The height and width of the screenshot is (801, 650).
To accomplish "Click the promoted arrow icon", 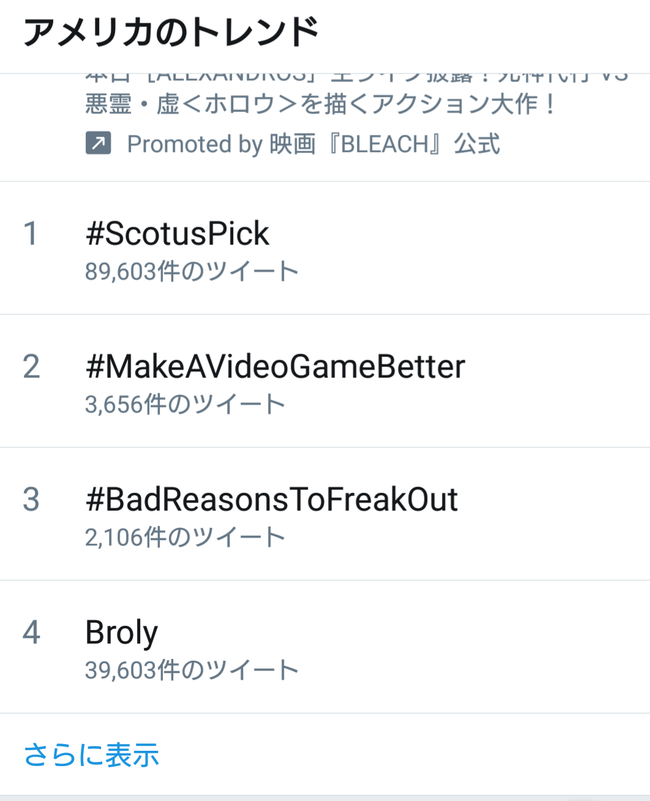I will 98,143.
